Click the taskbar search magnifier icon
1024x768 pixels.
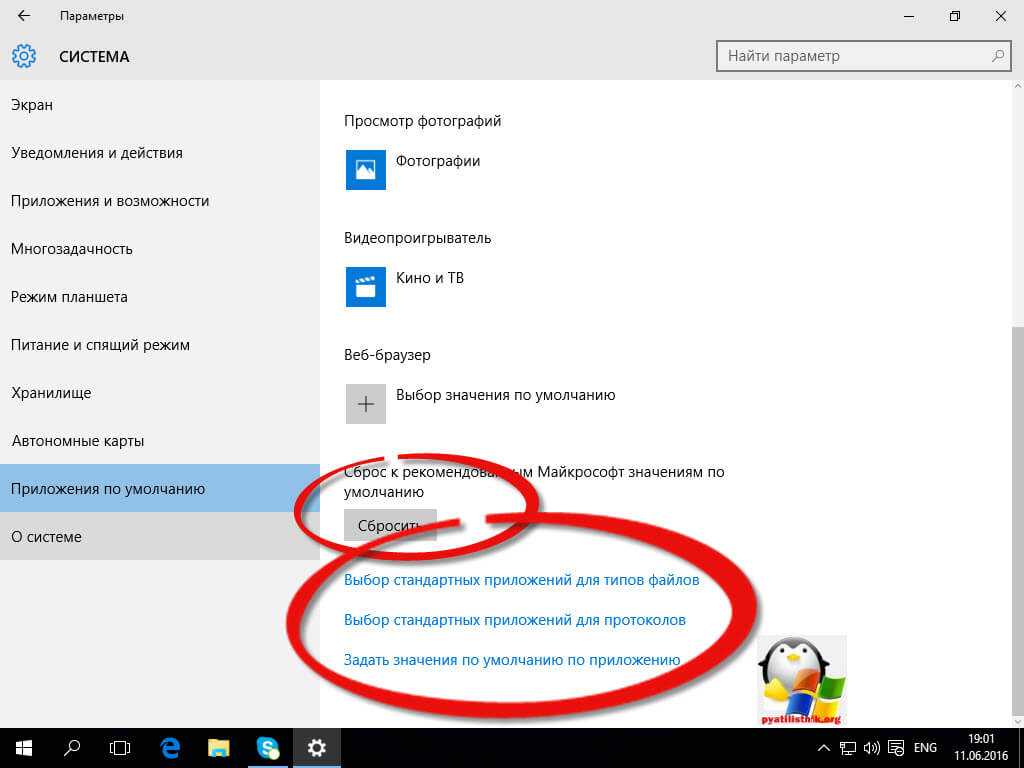tap(72, 747)
